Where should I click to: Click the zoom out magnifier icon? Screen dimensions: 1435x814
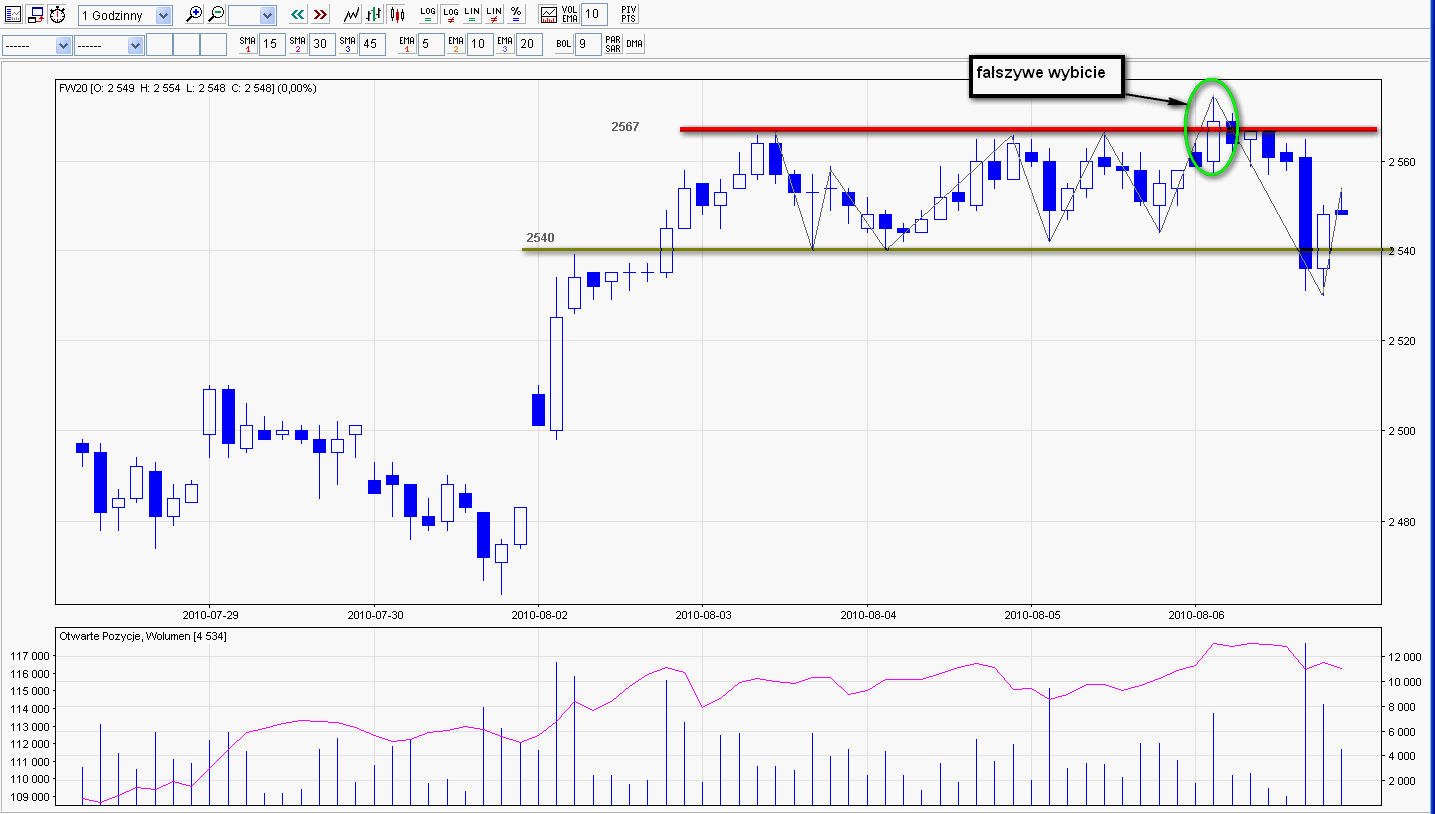point(216,15)
